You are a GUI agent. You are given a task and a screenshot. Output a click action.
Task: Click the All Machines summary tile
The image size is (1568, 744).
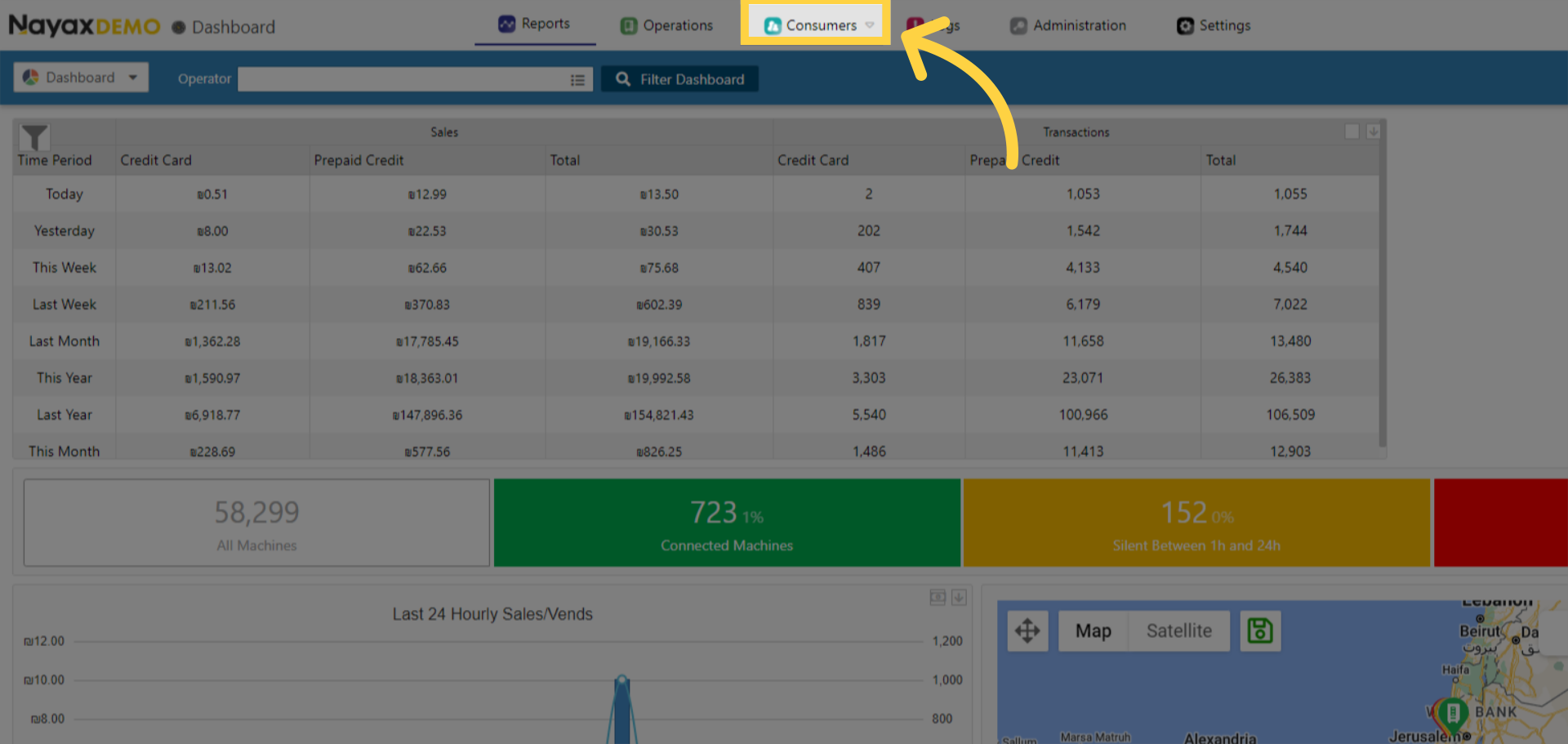tap(256, 523)
